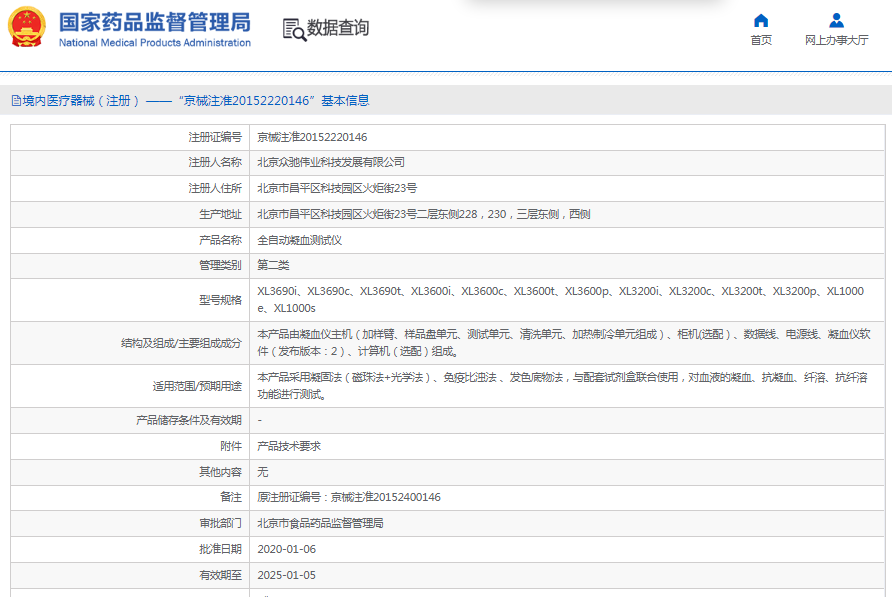Click the national emblem logo
892x597 pixels.
(x=26, y=27)
